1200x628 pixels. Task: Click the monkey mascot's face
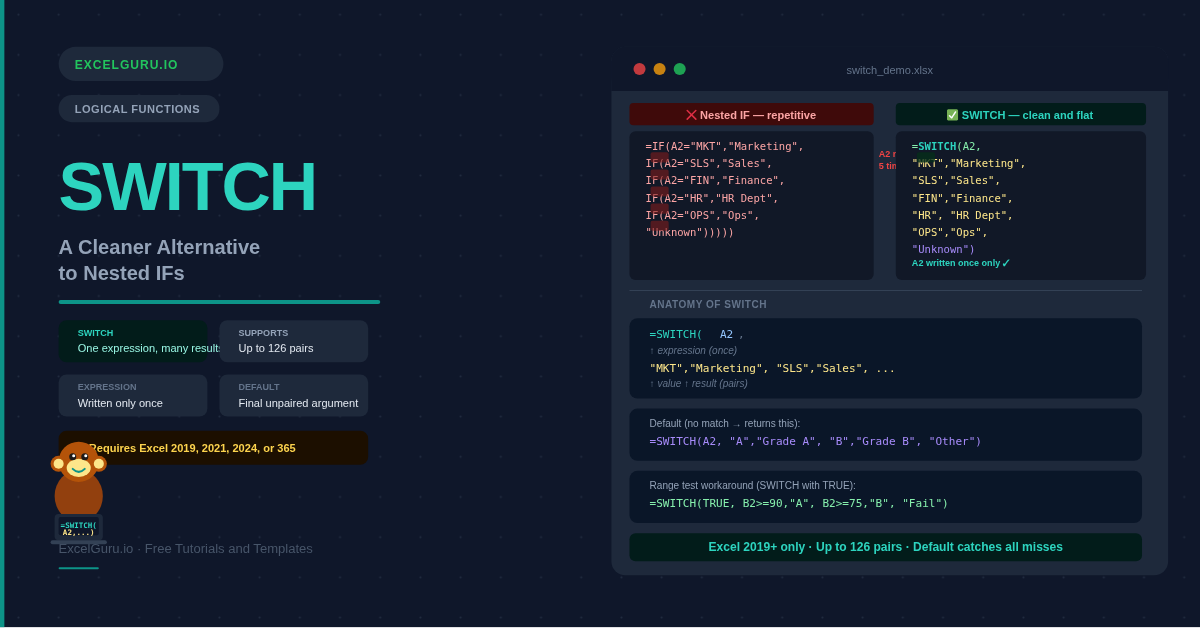(x=79, y=462)
